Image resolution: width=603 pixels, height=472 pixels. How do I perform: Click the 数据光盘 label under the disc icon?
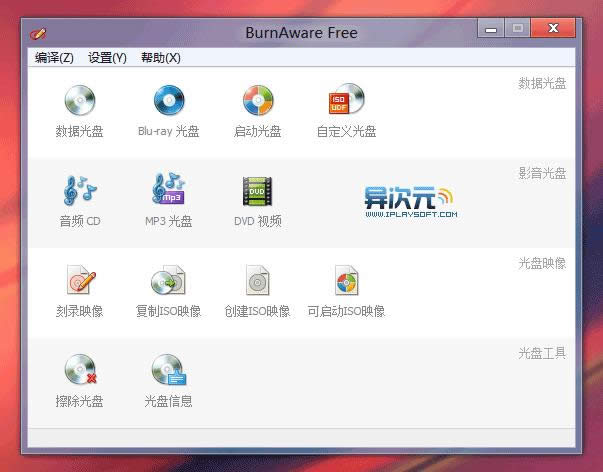pyautogui.click(x=80, y=131)
